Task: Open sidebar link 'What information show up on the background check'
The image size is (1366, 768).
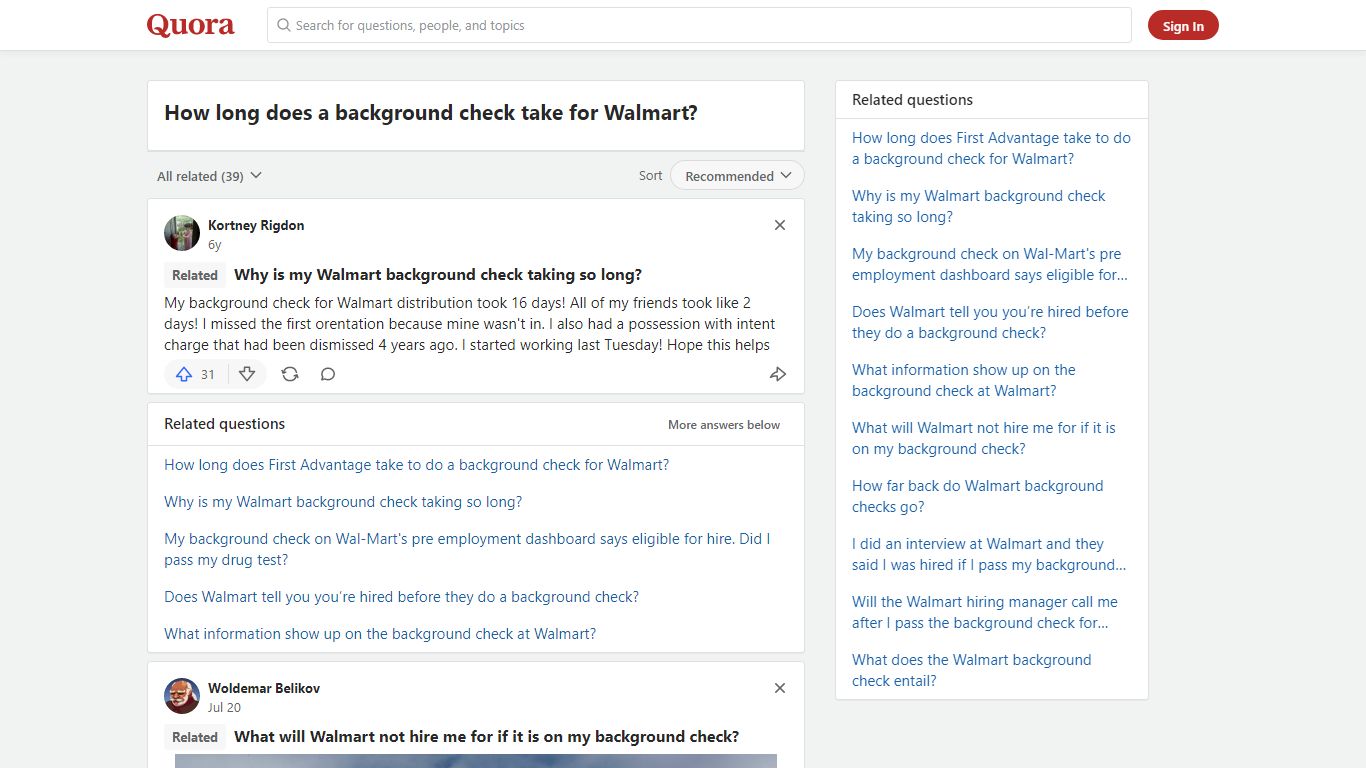Action: (x=964, y=380)
